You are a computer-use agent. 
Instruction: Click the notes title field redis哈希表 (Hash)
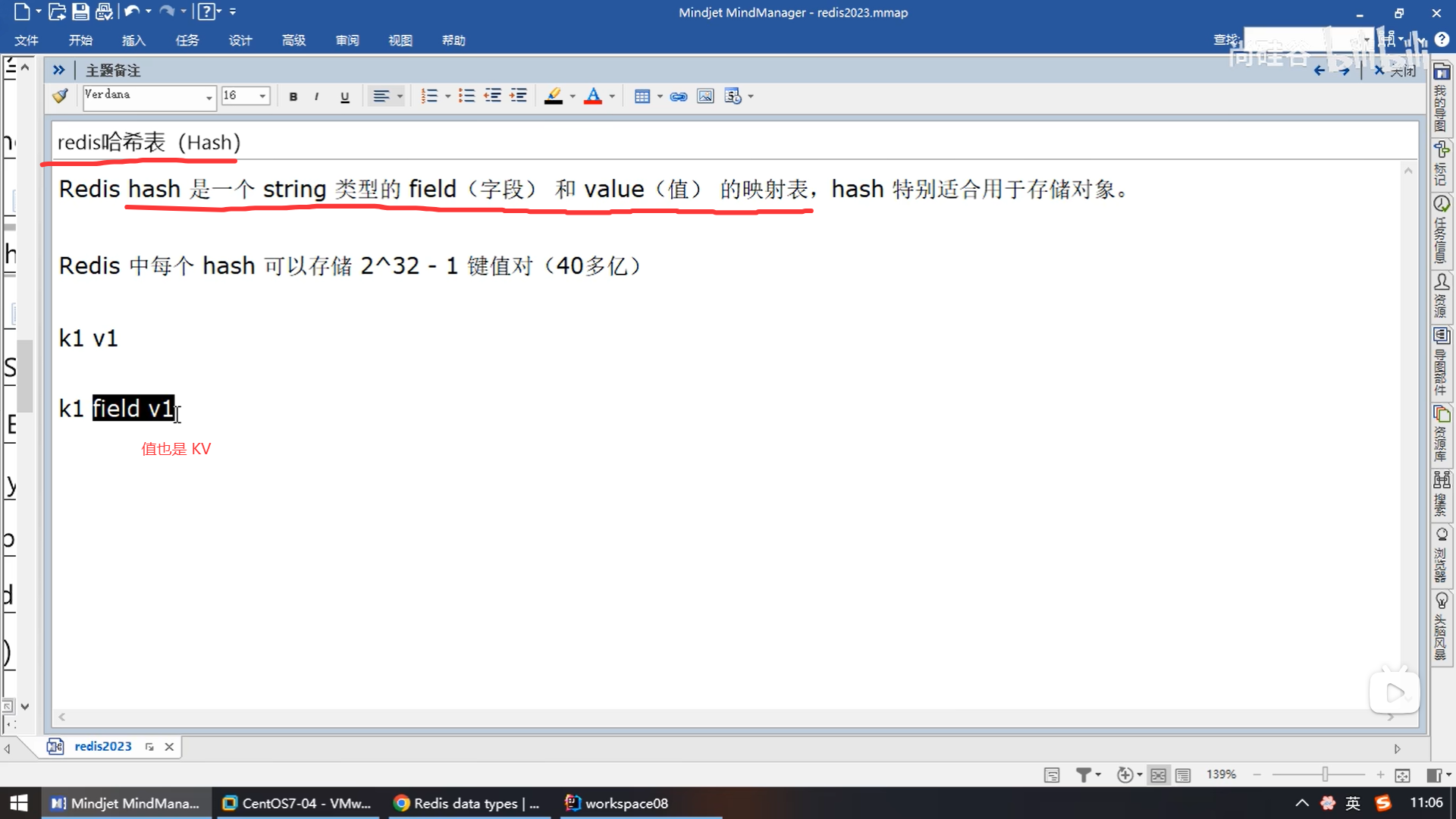coord(149,143)
